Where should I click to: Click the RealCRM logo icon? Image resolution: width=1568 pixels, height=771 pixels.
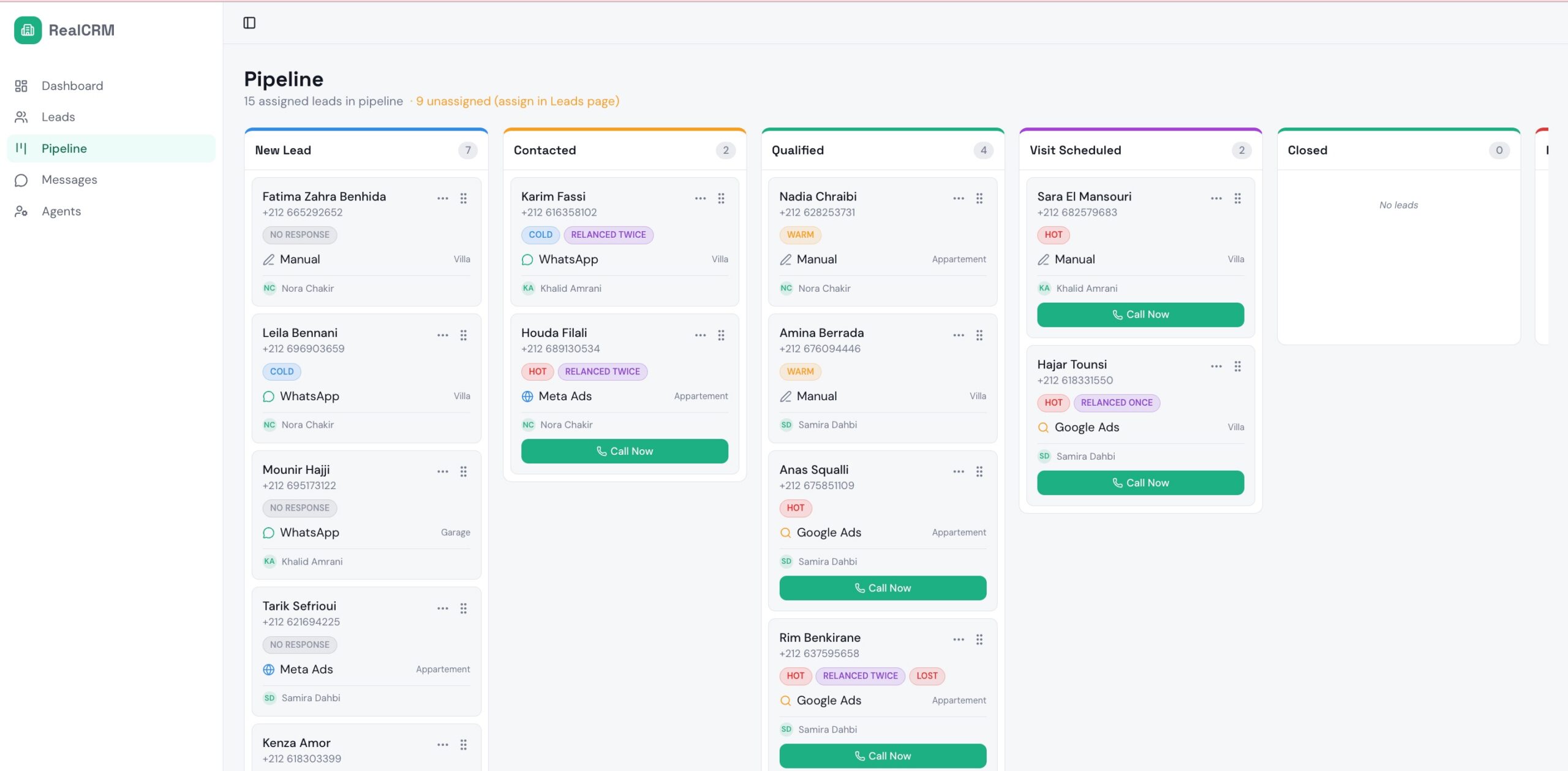pyautogui.click(x=28, y=30)
